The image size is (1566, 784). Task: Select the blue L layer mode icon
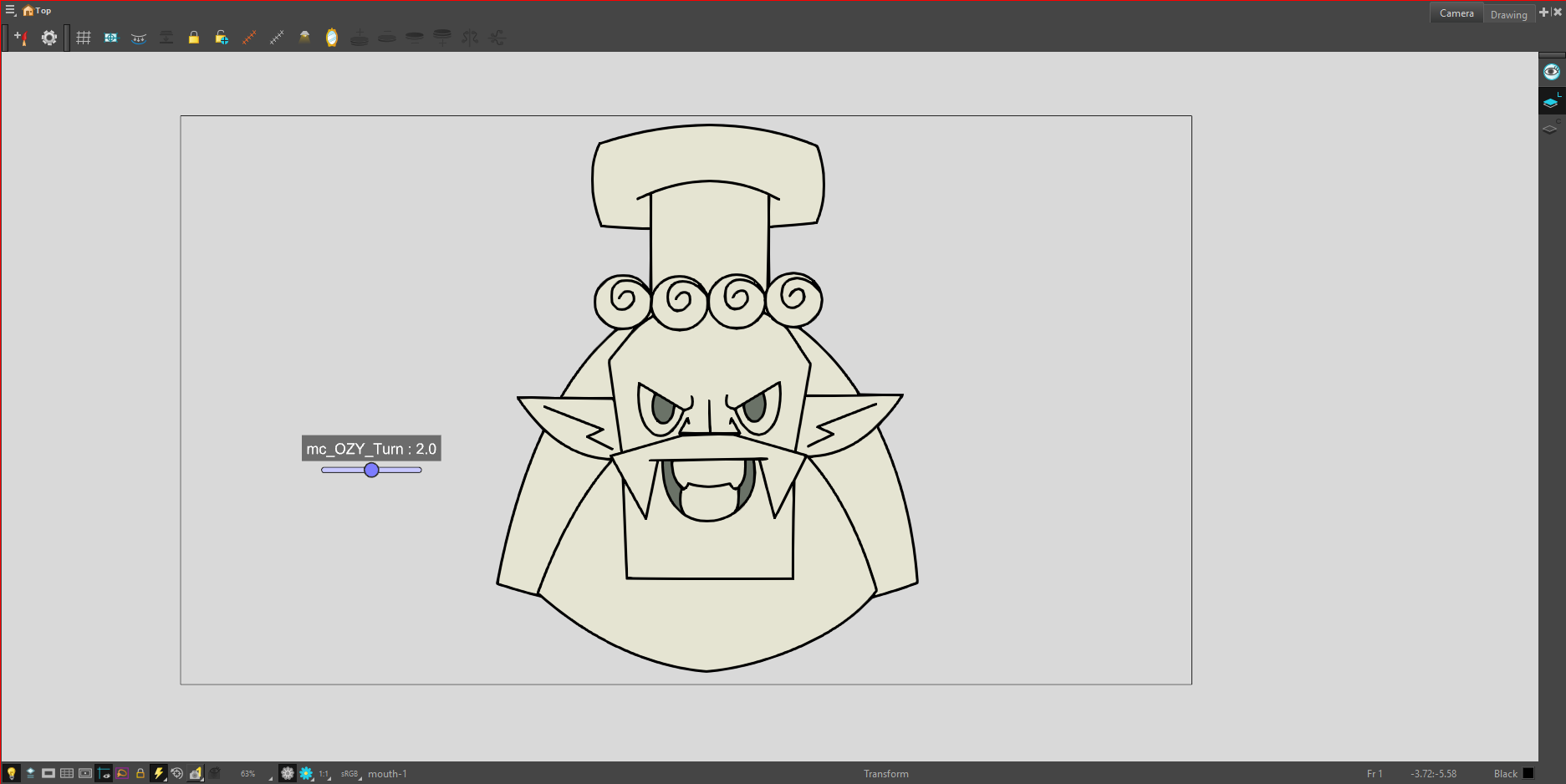click(1551, 102)
